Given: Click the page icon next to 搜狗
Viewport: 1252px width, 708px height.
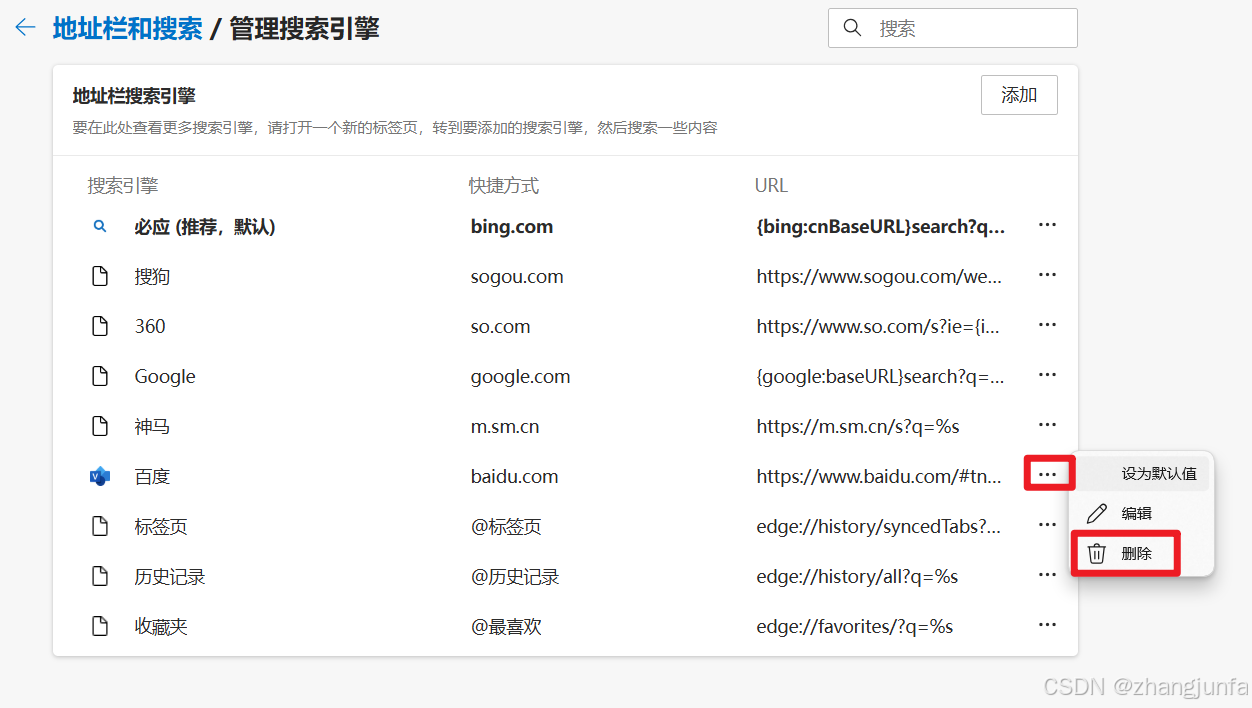Looking at the screenshot, I should tap(100, 277).
